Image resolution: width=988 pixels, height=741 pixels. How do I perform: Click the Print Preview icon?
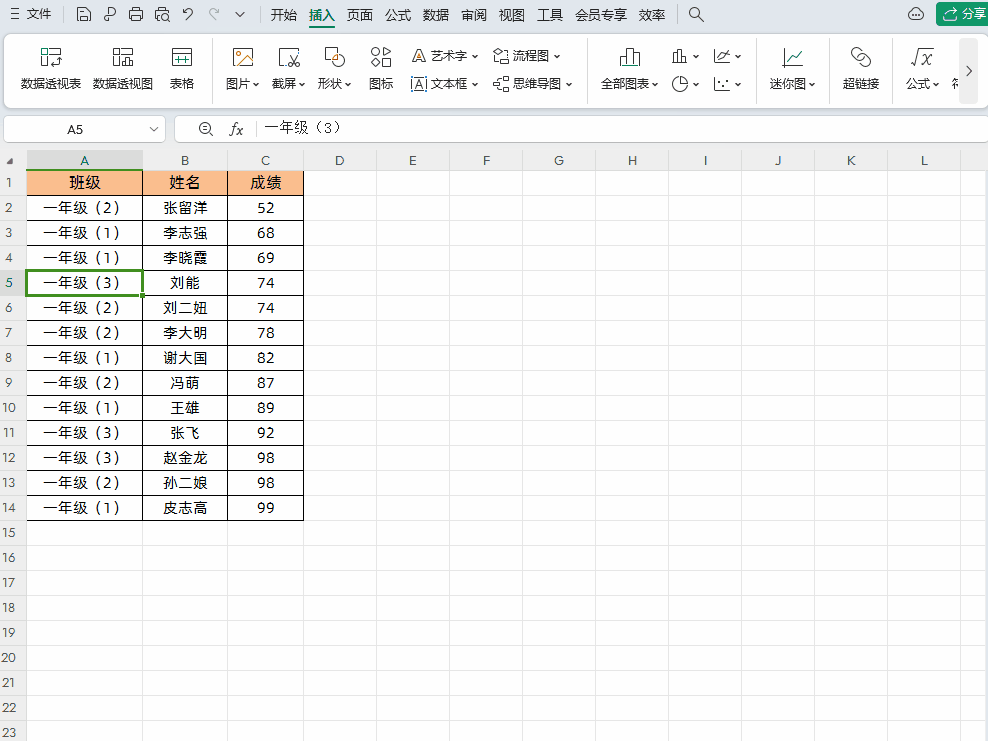[162, 14]
